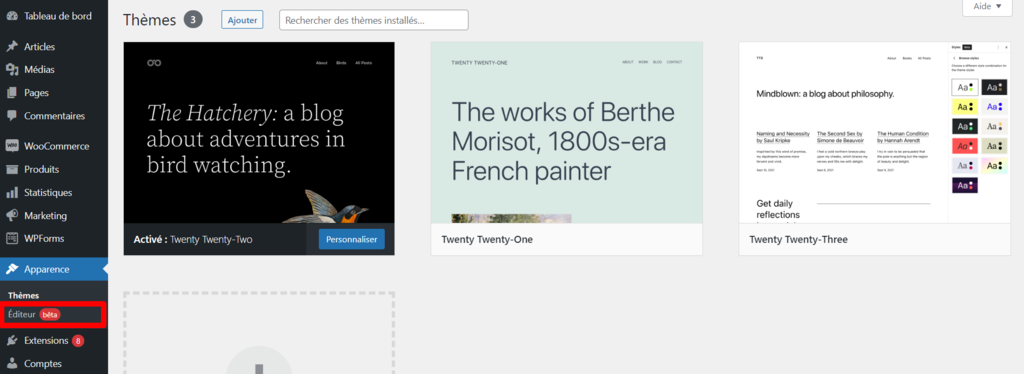This screenshot has height=374, width=1024.
Task: Open the Pages menu item
Action: (x=54, y=93)
